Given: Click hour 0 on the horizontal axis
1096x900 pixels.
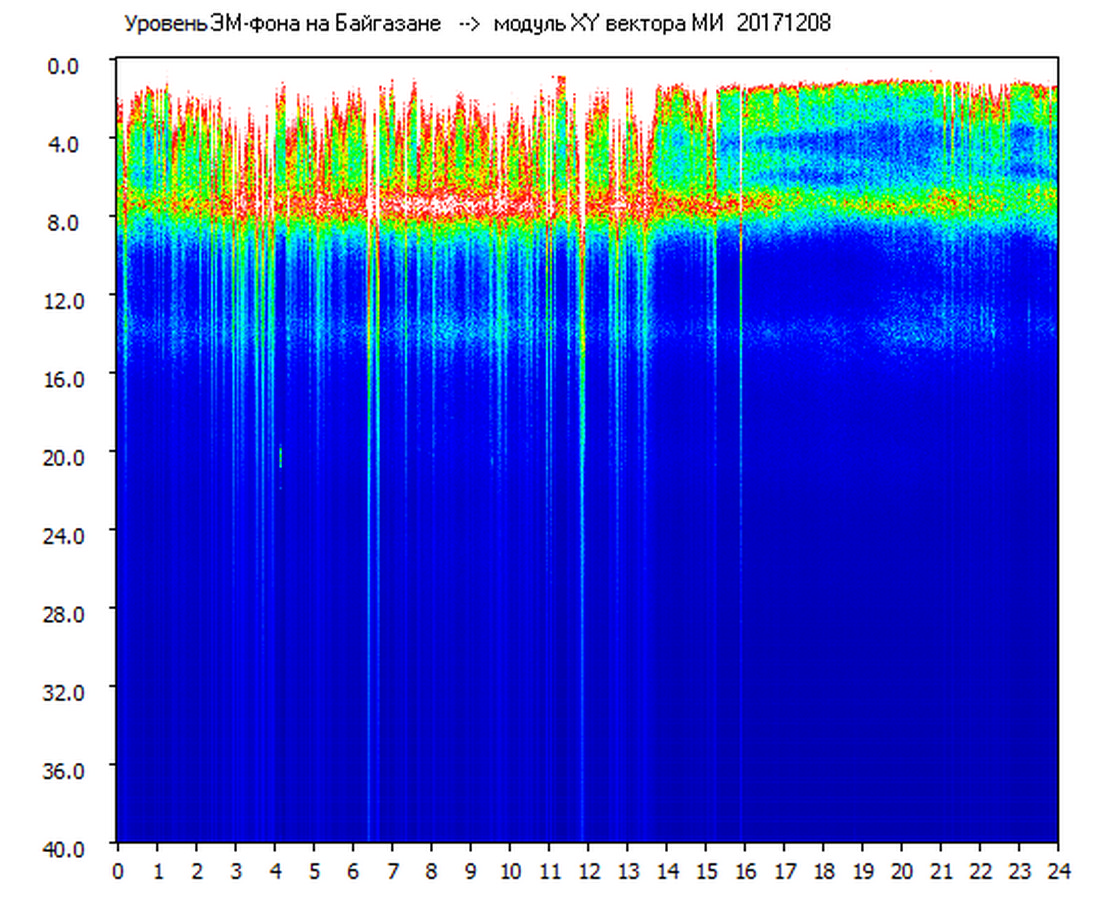Looking at the screenshot, I should 118,871.
